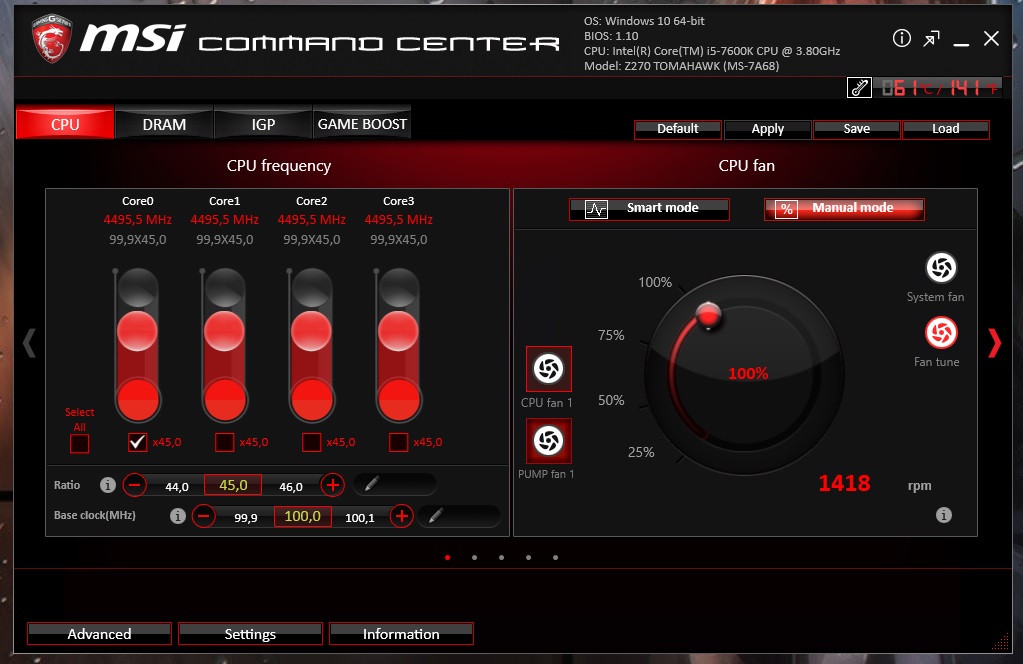Viewport: 1023px width, 664px height.
Task: Check the Core1 x45,0 checkbox
Action: tap(224, 442)
